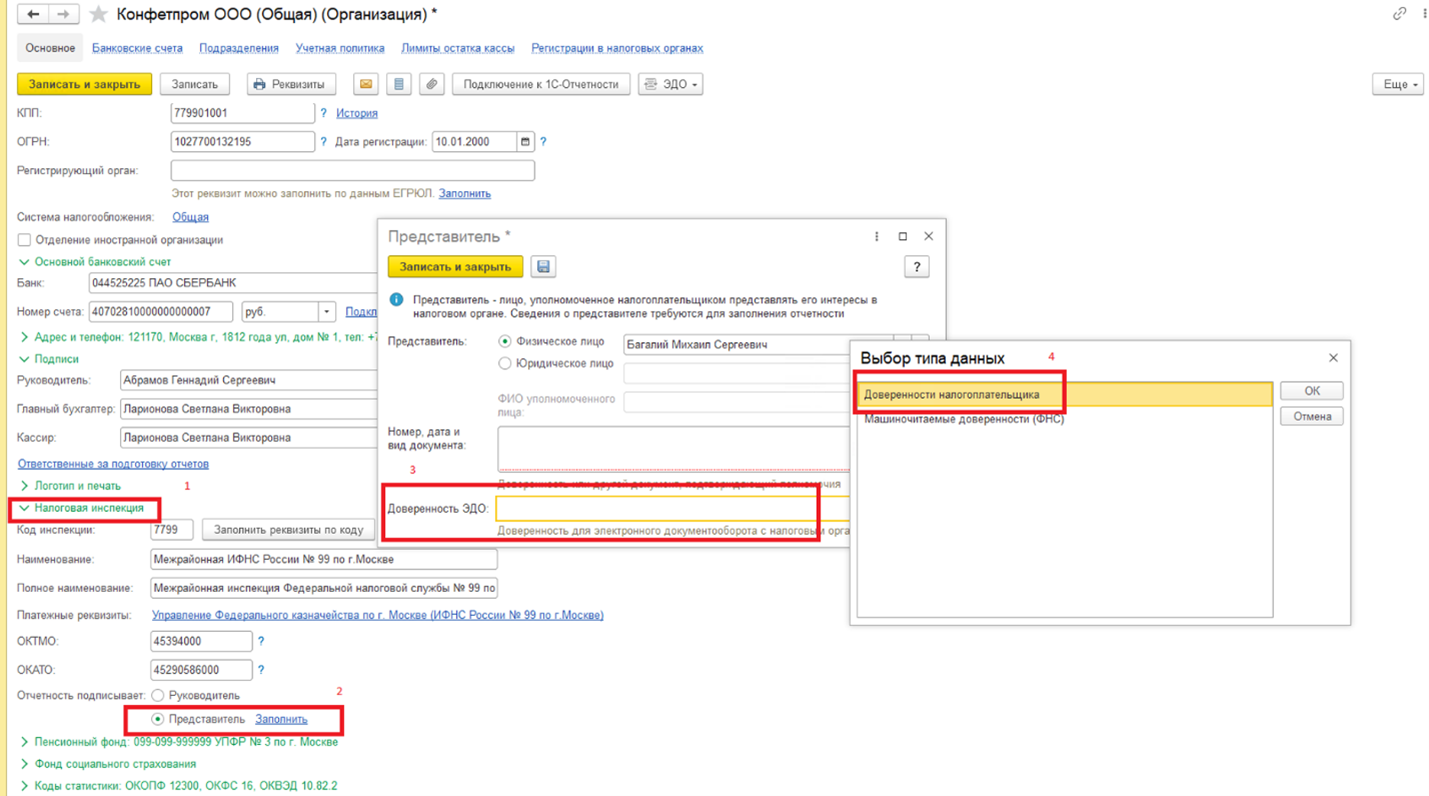Image resolution: width=1429 pixels, height=796 pixels.
Task: Open the list report icon in toolbar
Action: point(399,84)
